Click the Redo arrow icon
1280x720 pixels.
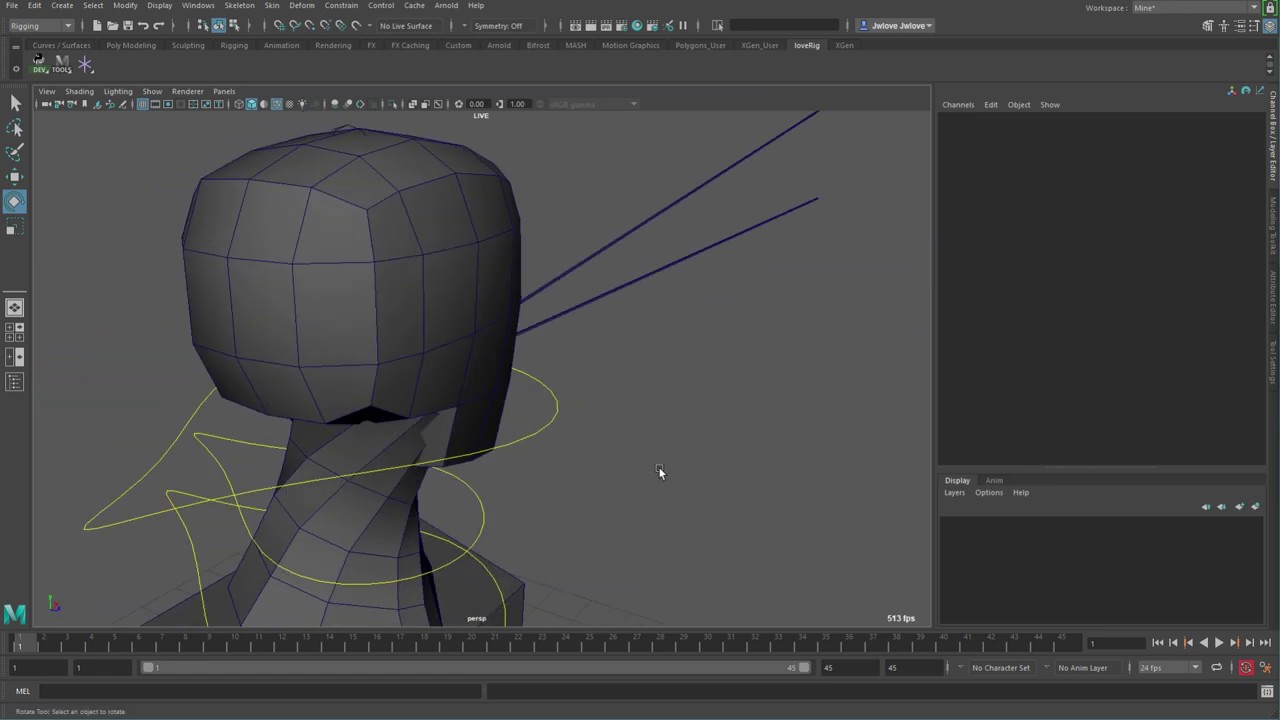[x=158, y=25]
